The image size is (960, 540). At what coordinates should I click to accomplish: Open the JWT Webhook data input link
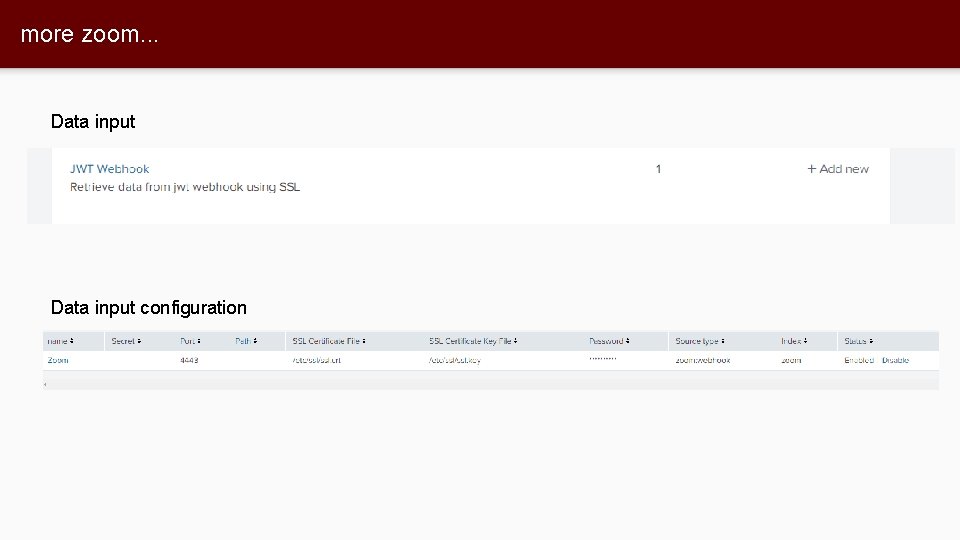[x=110, y=169]
